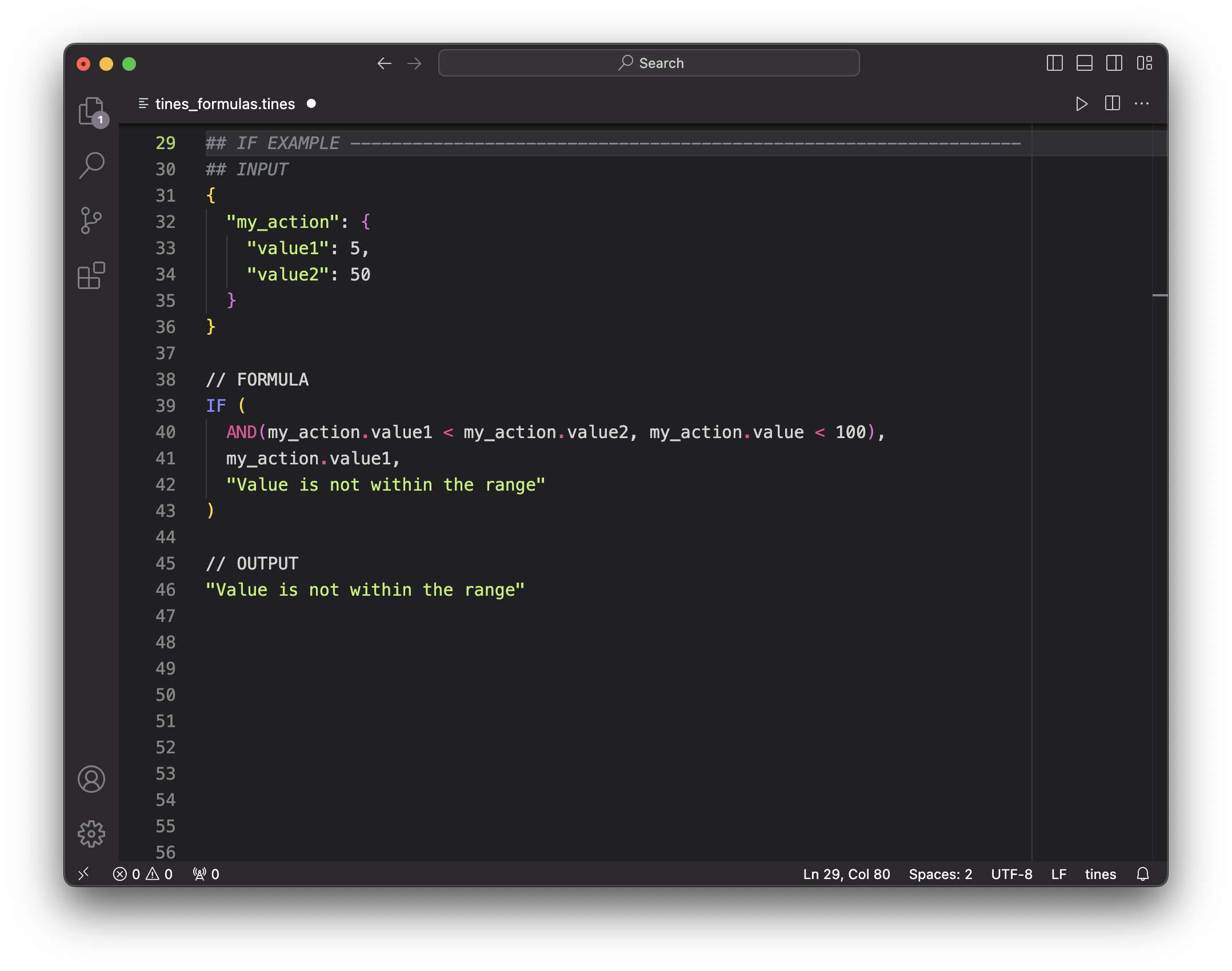This screenshot has width=1232, height=971.
Task: Open notifications with the bell icon
Action: (x=1143, y=874)
